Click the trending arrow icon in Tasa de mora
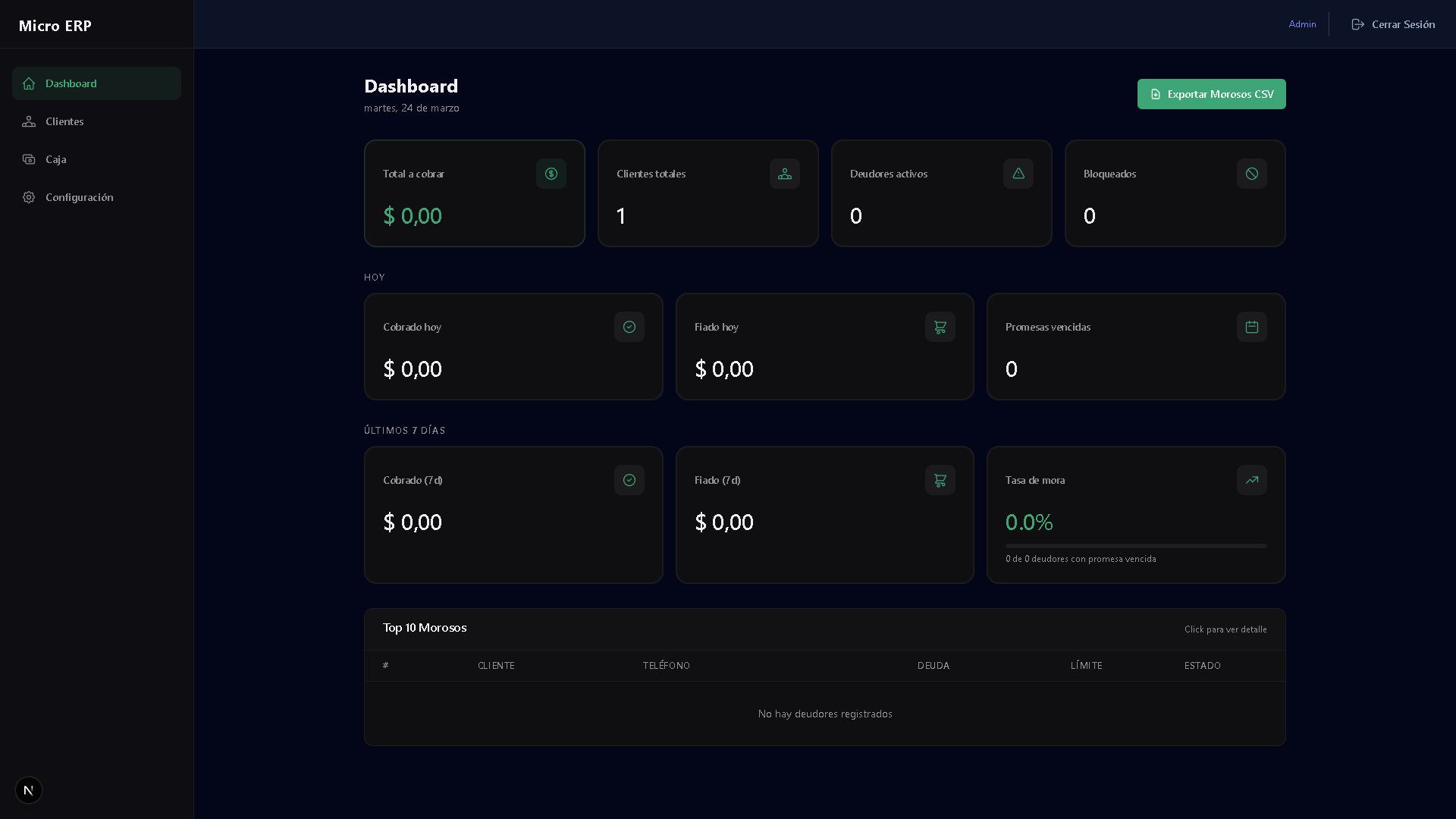The image size is (1456, 819). [x=1252, y=480]
